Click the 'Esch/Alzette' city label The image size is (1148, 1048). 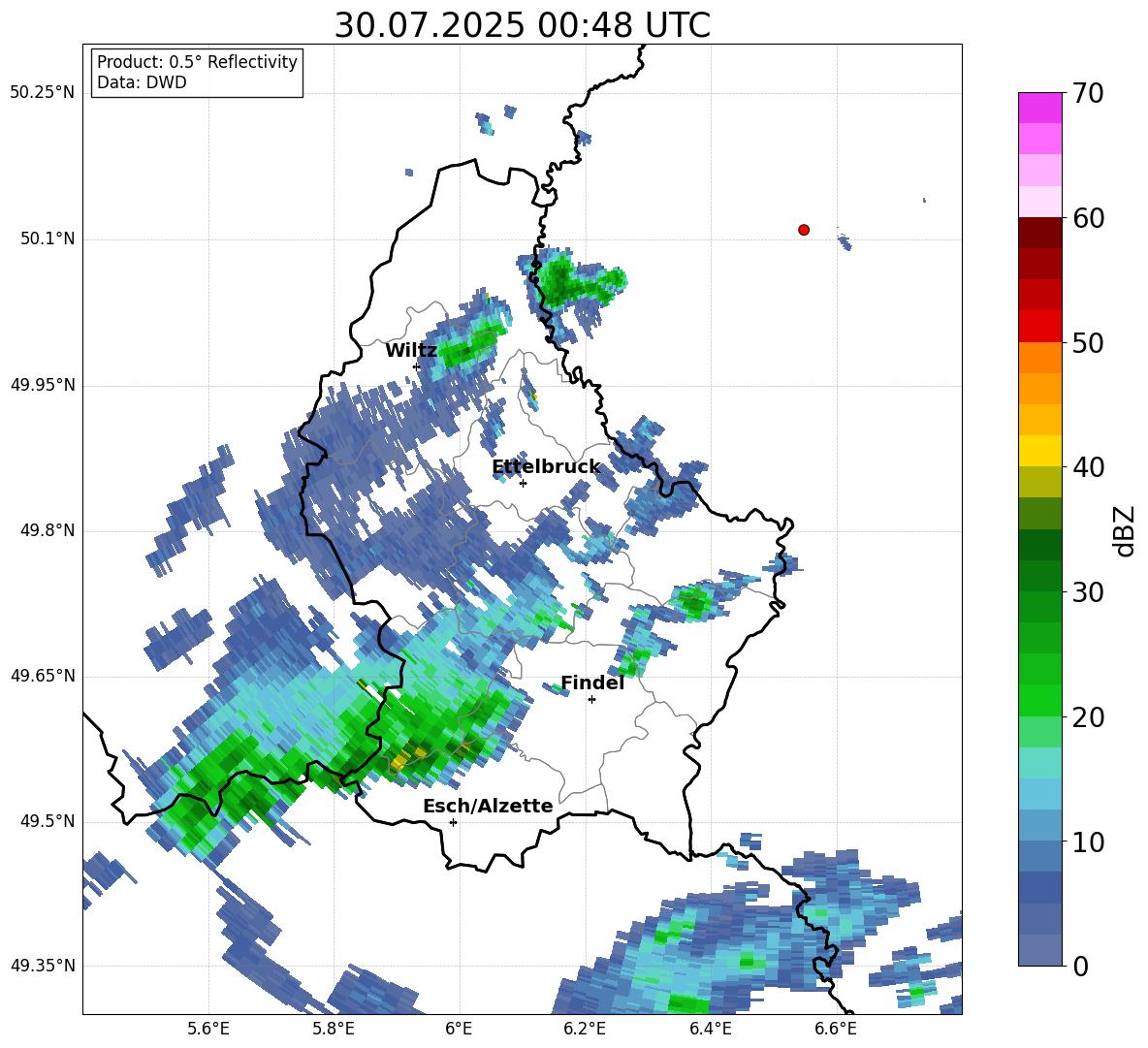488,806
